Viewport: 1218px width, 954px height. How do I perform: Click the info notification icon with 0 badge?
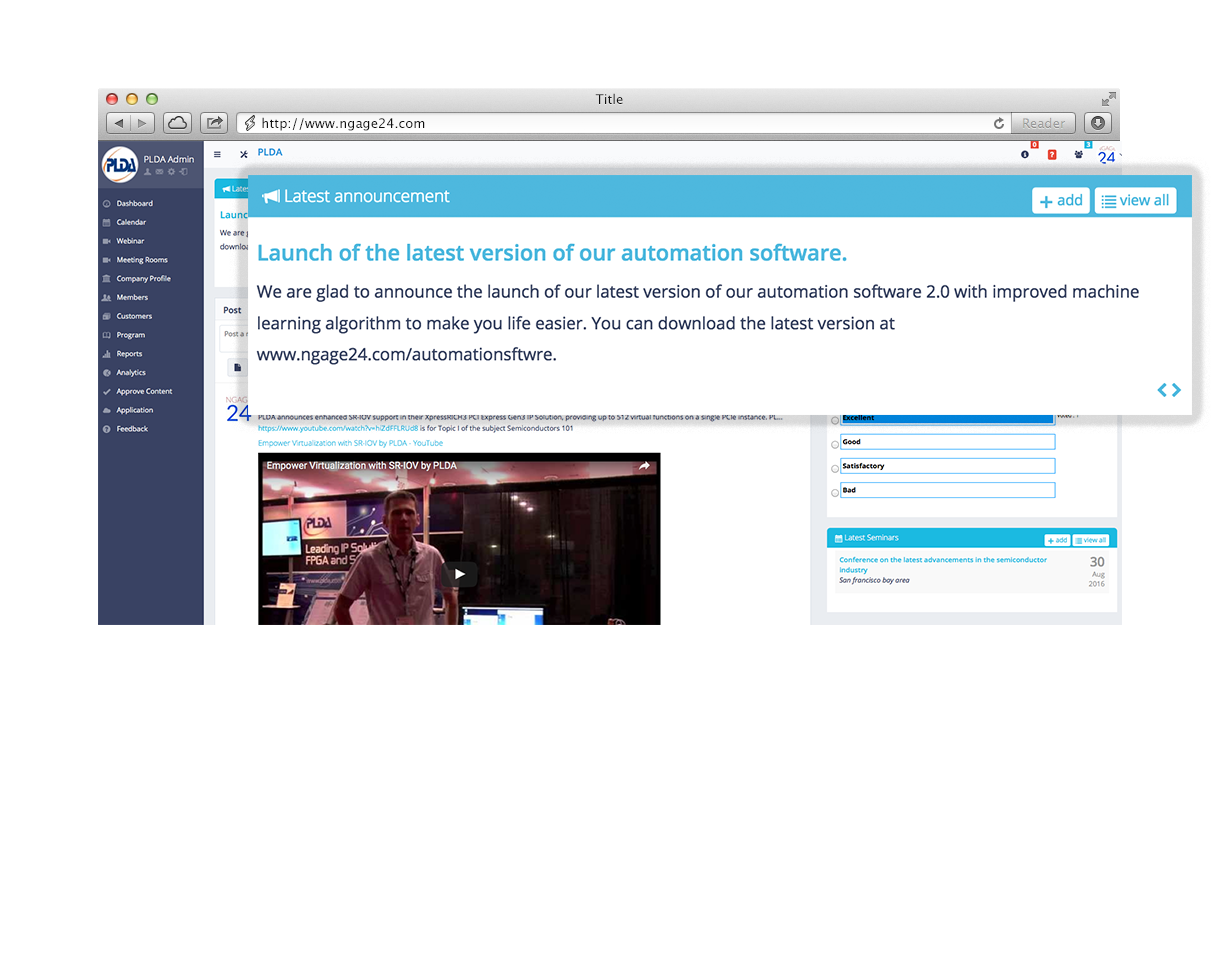click(x=1025, y=154)
